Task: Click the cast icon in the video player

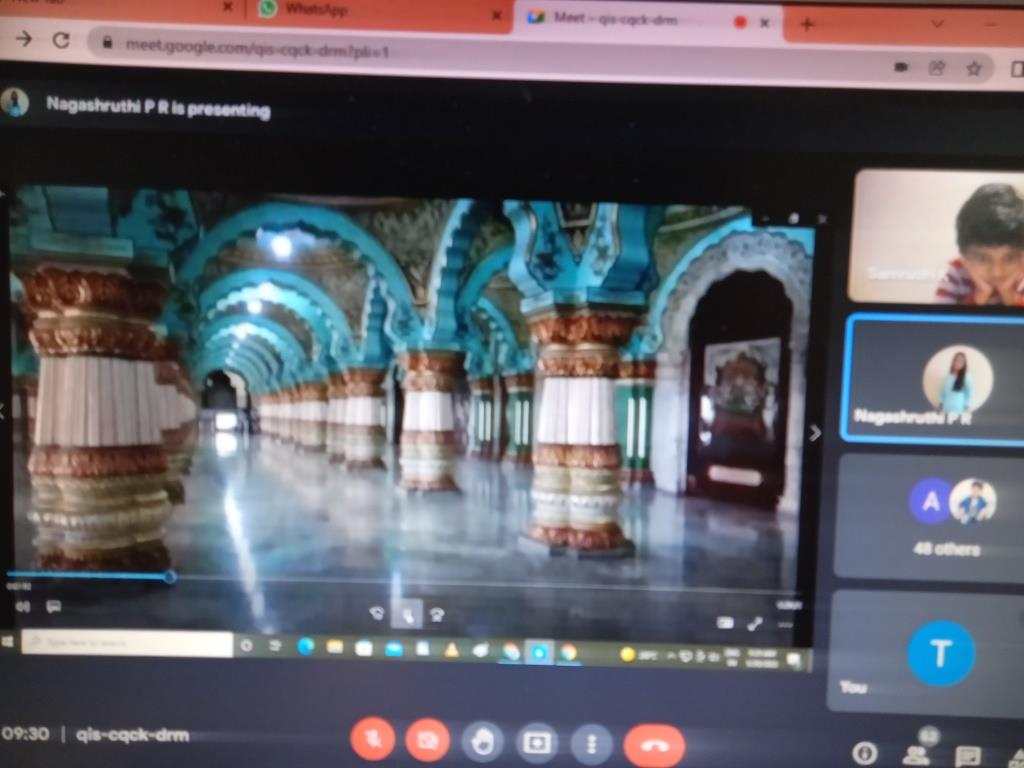Action: (725, 622)
